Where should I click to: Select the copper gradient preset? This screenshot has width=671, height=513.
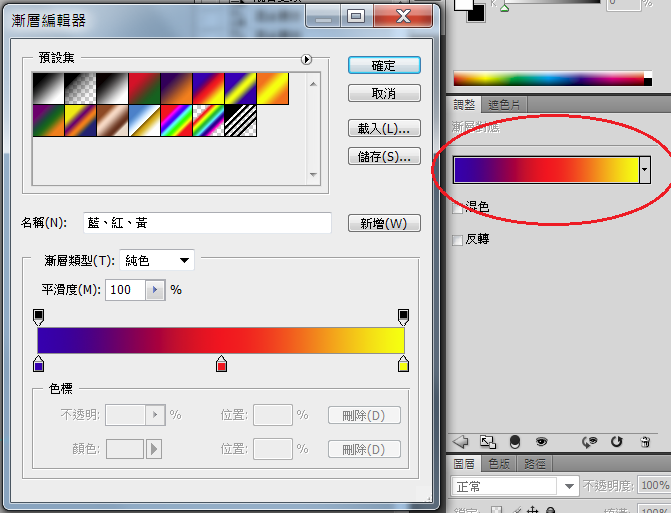click(x=113, y=121)
